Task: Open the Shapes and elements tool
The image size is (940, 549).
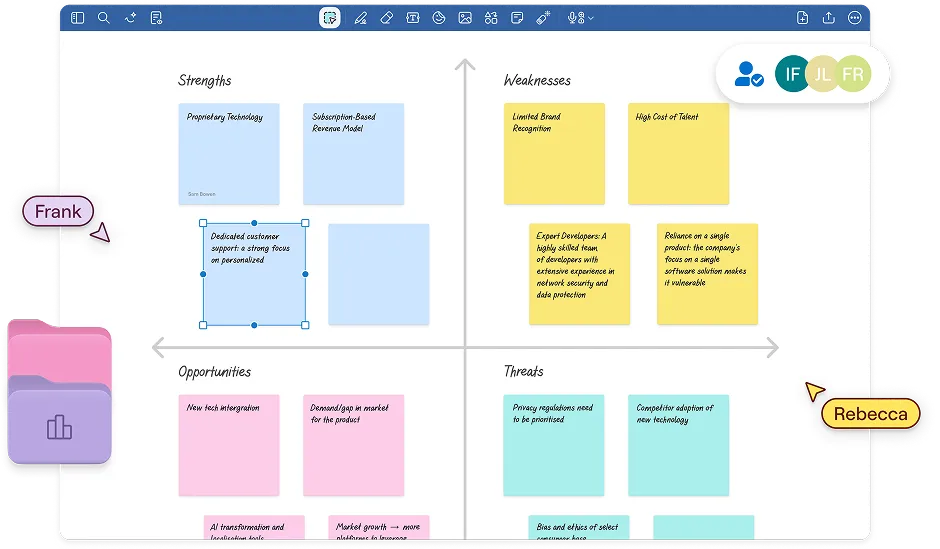Action: (x=491, y=18)
